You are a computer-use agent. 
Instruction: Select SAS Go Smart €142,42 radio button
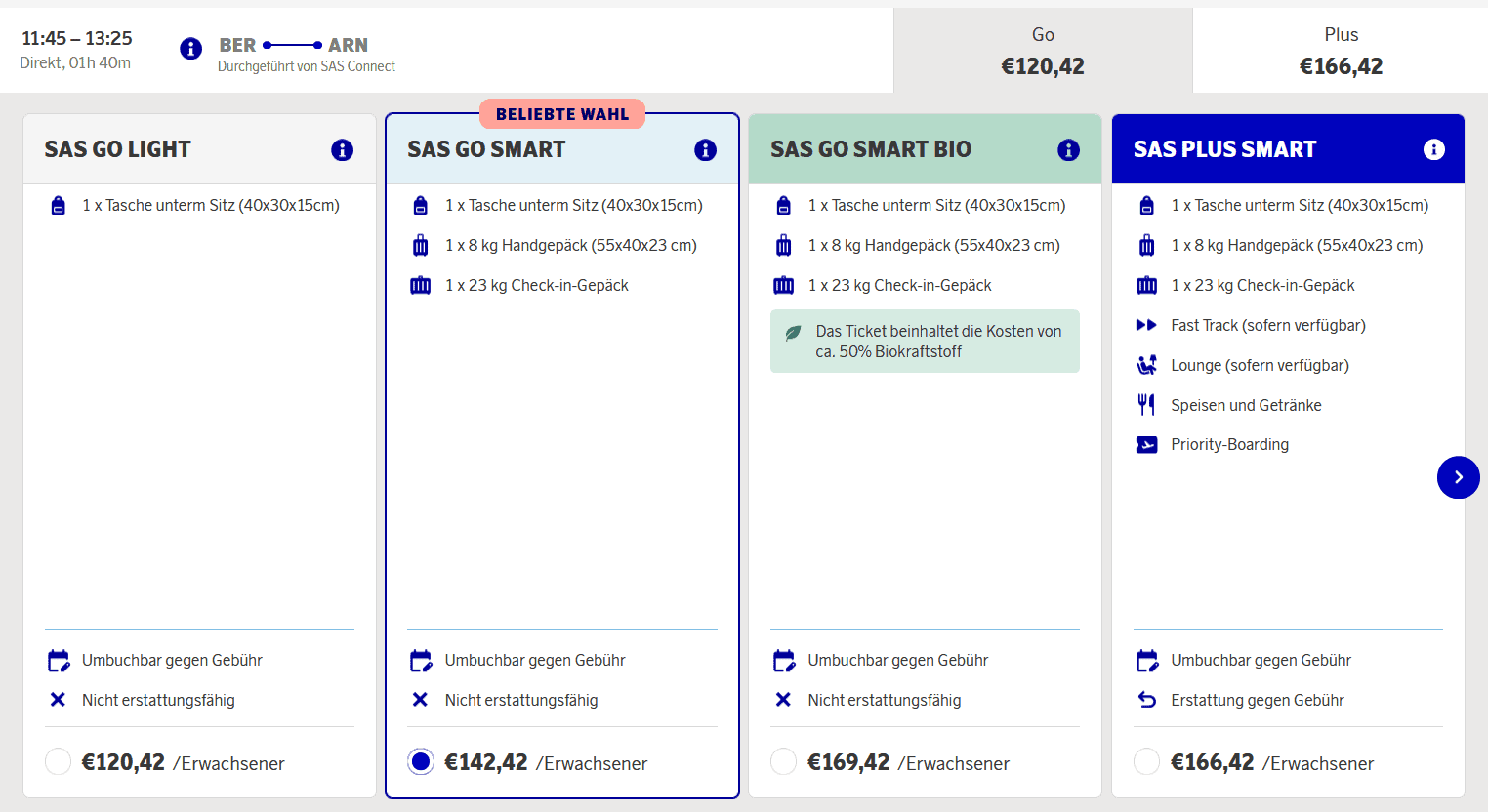pos(421,761)
